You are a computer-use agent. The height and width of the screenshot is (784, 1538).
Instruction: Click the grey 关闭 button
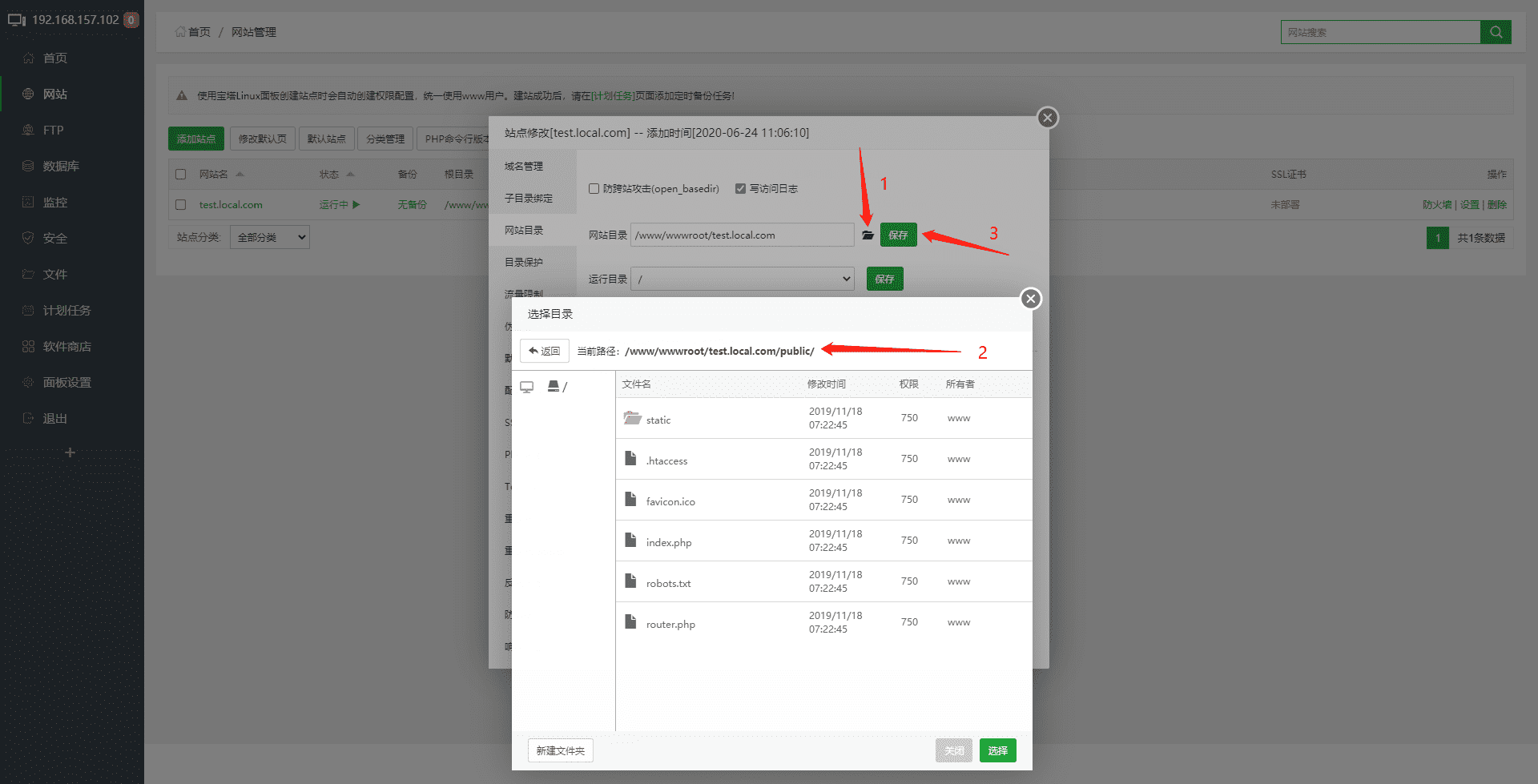954,750
